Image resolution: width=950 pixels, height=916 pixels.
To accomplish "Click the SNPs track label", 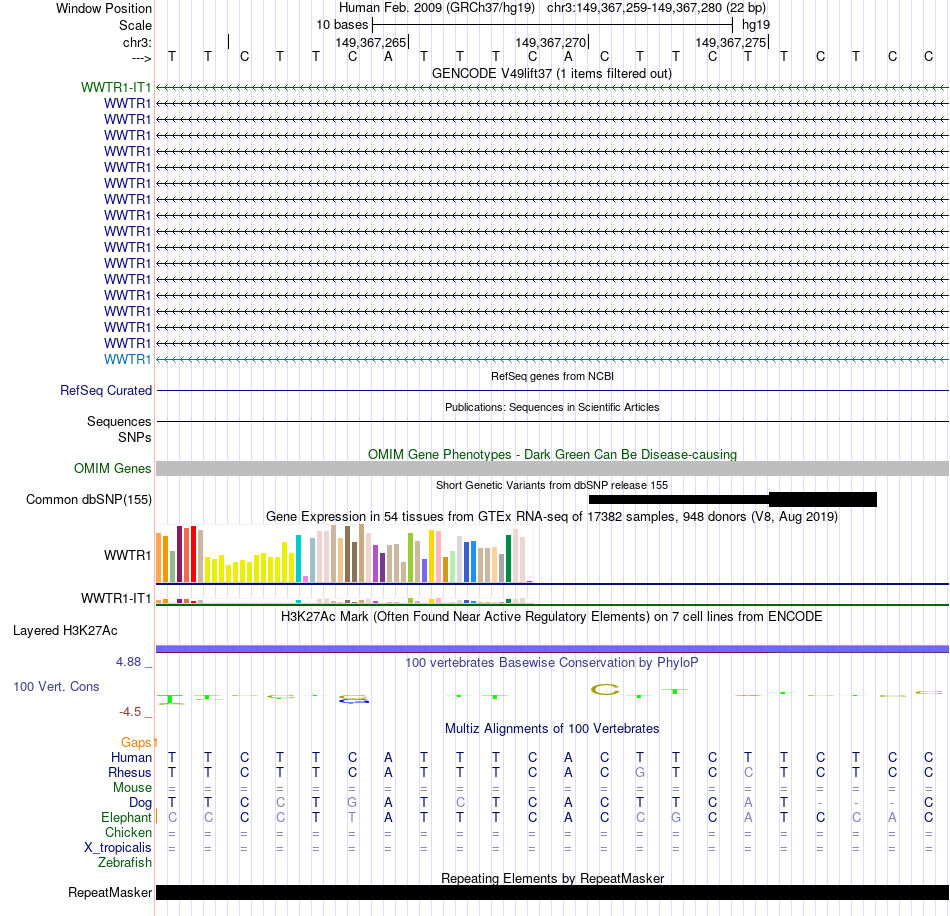I will [x=135, y=437].
